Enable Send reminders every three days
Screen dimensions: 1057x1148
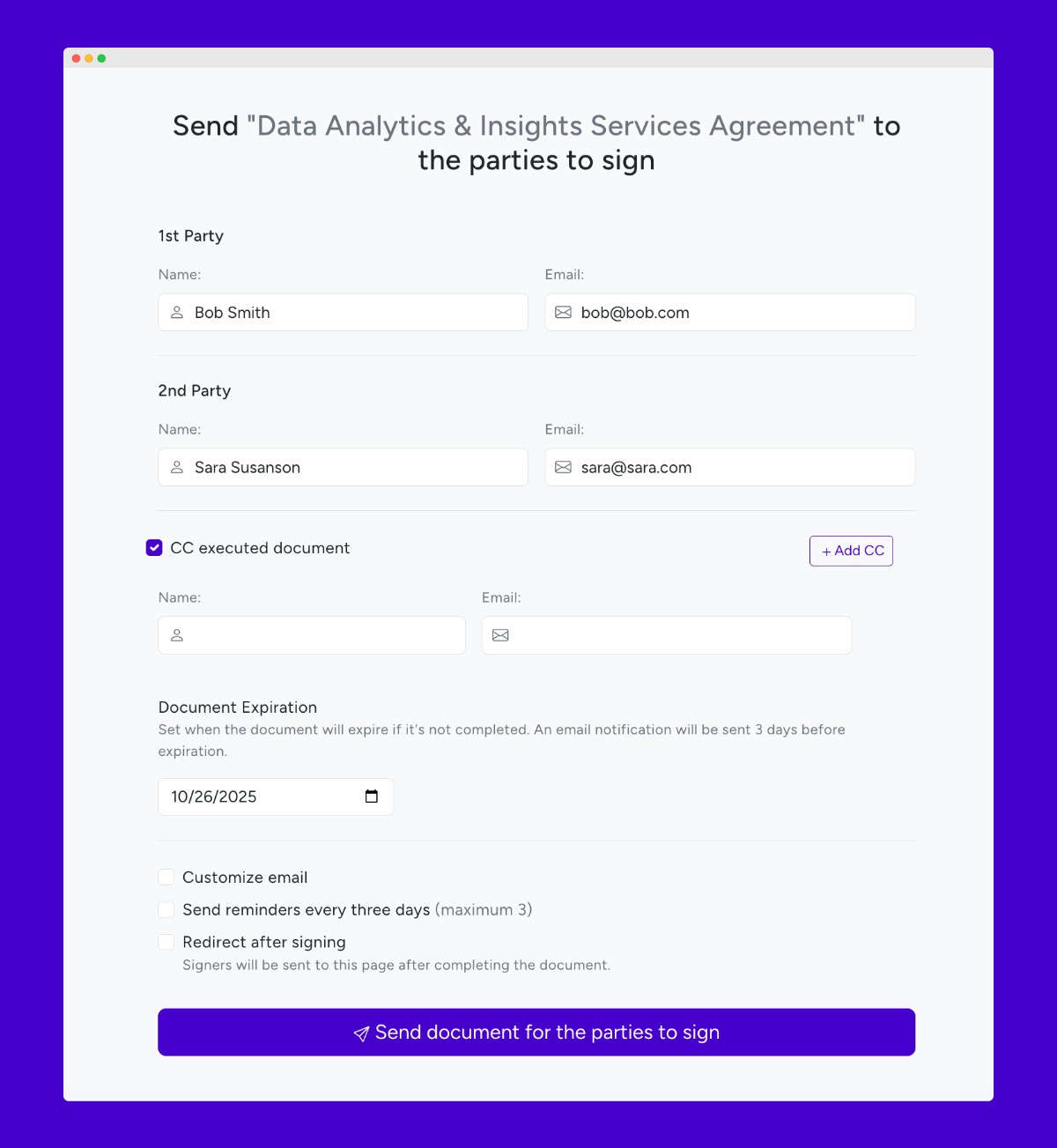[166, 910]
